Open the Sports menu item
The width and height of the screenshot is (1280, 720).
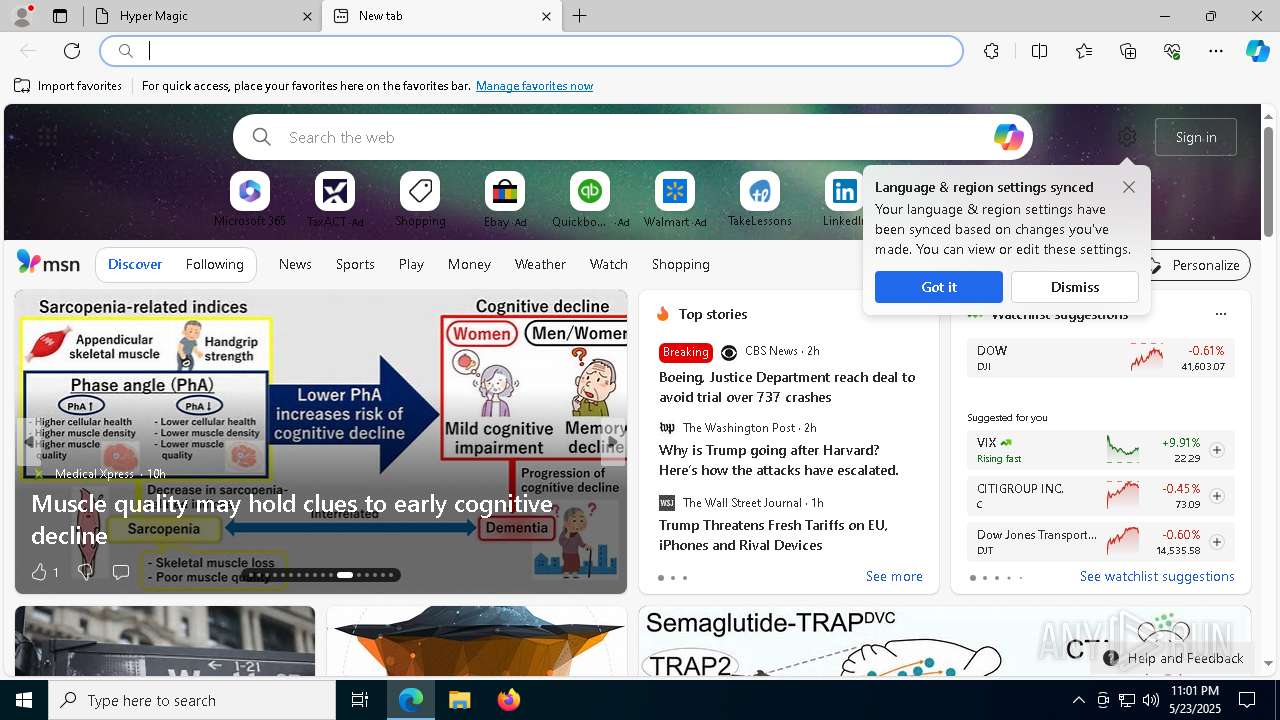point(355,264)
